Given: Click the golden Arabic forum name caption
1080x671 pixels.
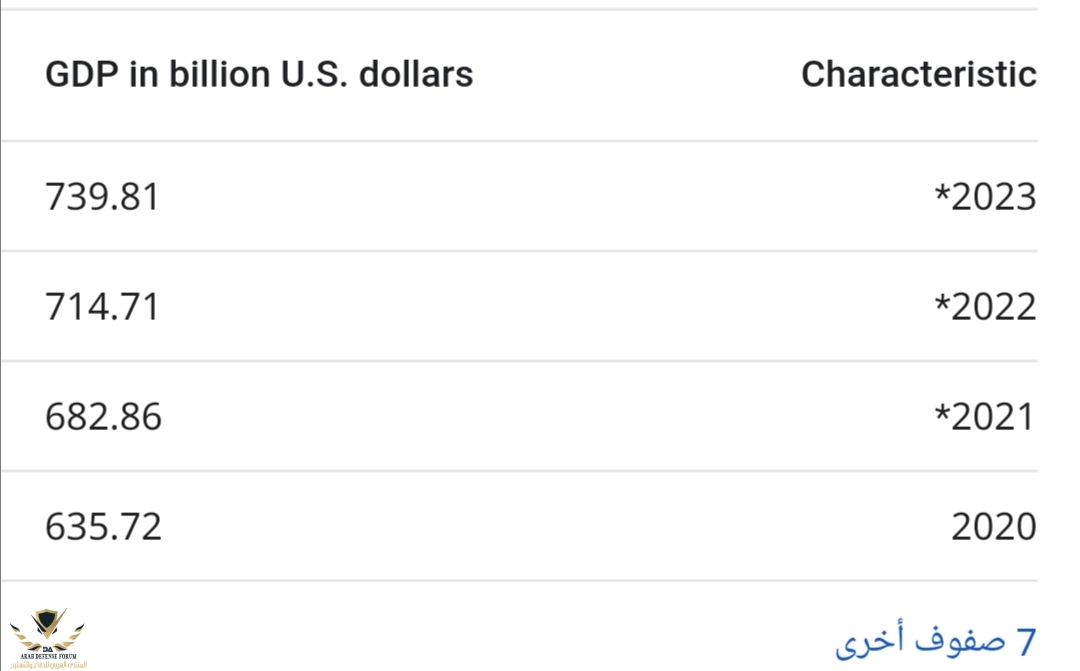Looking at the screenshot, I should pyautogui.click(x=48, y=664).
